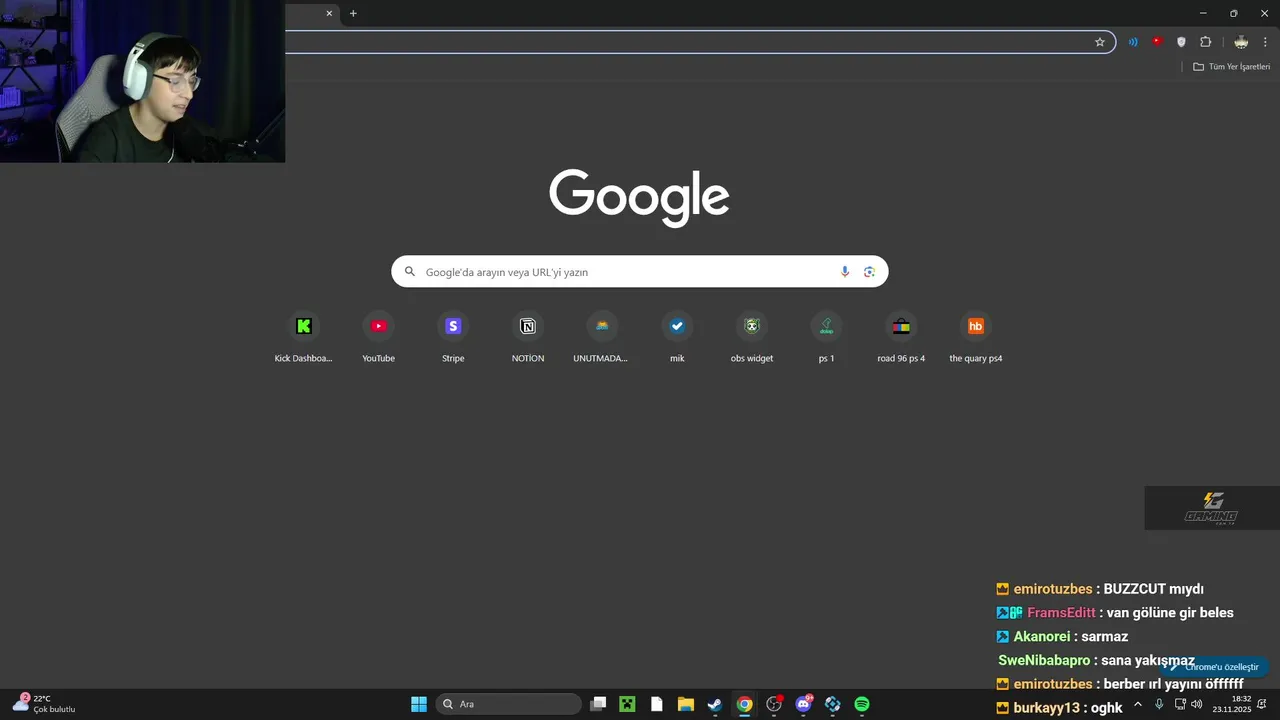Open File Explorer from the taskbar

pyautogui.click(x=685, y=704)
